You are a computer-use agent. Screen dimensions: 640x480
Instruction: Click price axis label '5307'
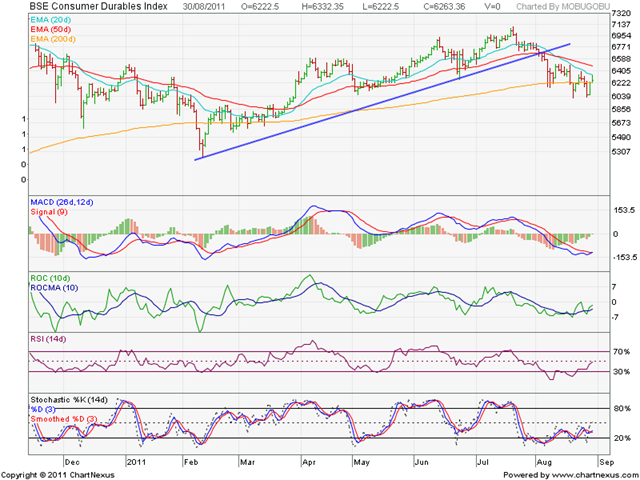pyautogui.click(x=620, y=151)
